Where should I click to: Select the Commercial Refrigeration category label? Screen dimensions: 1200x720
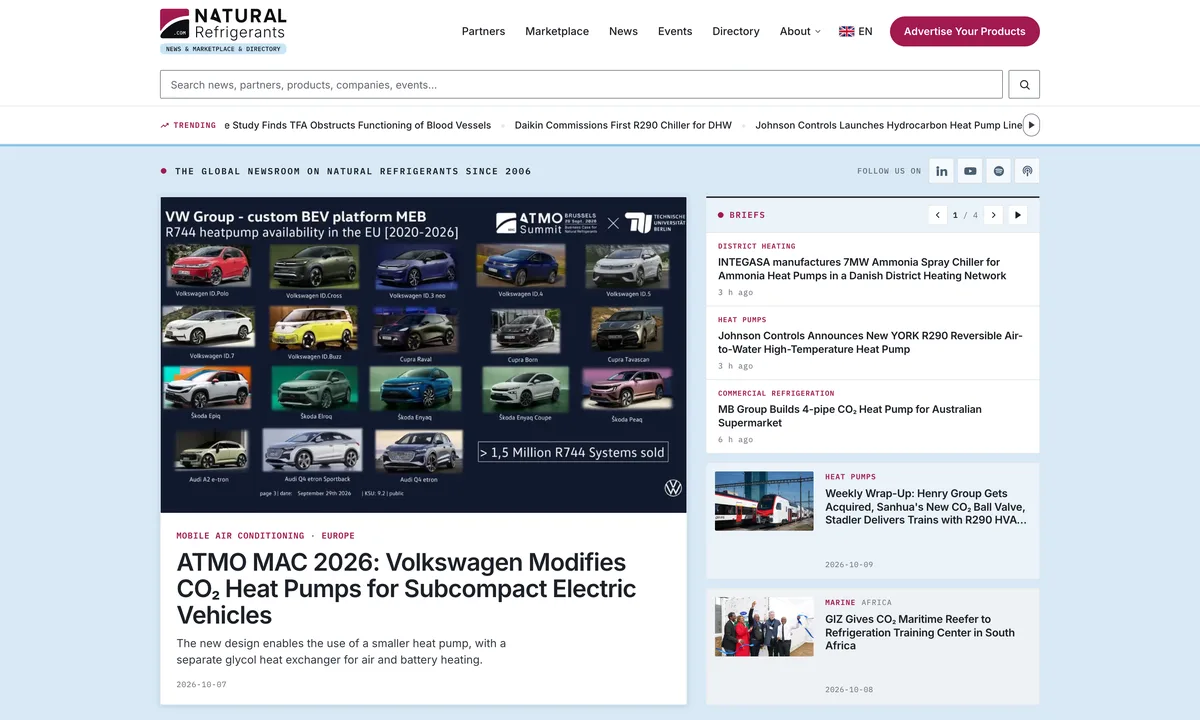point(776,393)
